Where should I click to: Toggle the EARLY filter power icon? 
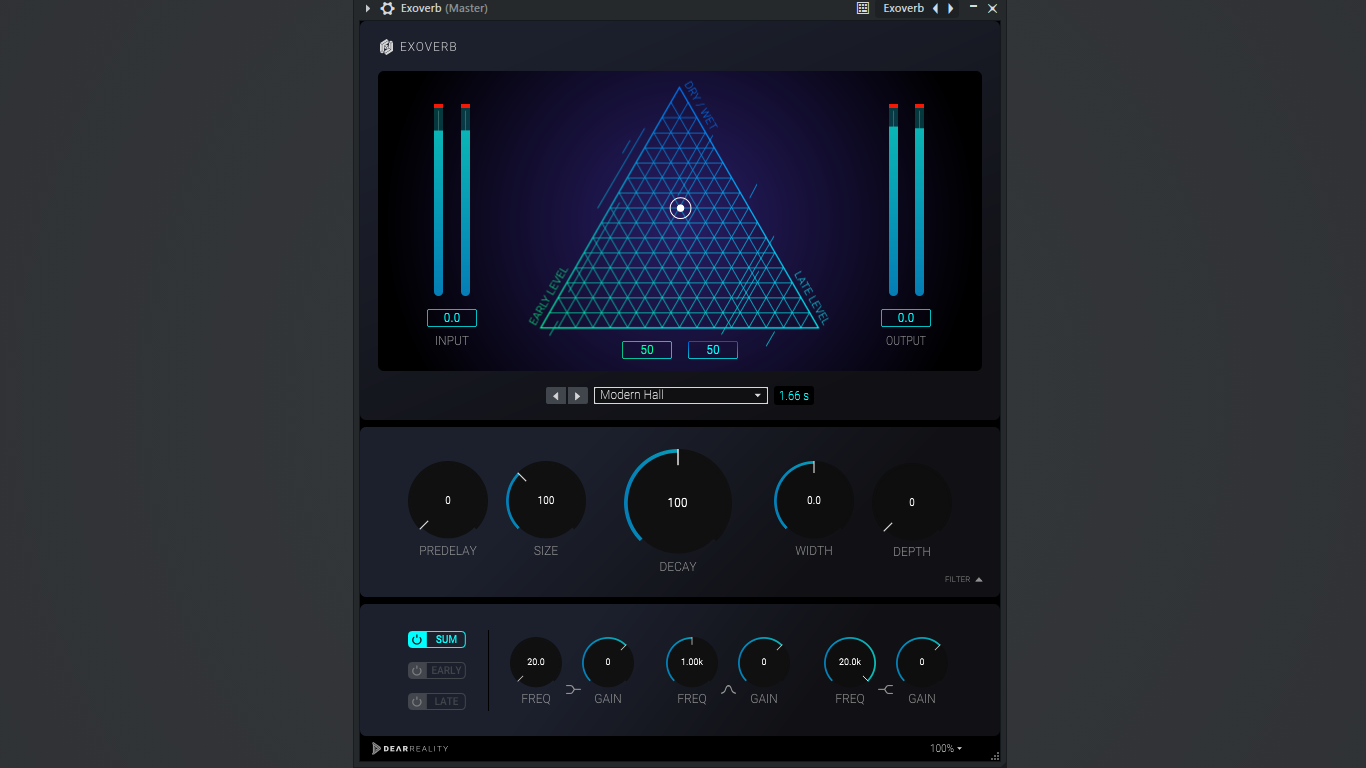tap(418, 671)
